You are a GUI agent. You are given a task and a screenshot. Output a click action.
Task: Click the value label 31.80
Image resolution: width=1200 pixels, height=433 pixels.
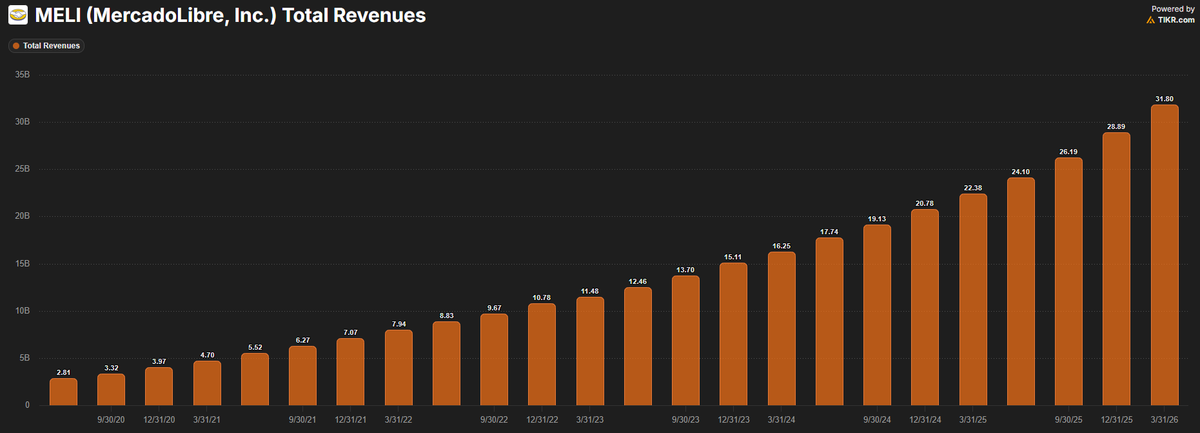pos(1165,100)
